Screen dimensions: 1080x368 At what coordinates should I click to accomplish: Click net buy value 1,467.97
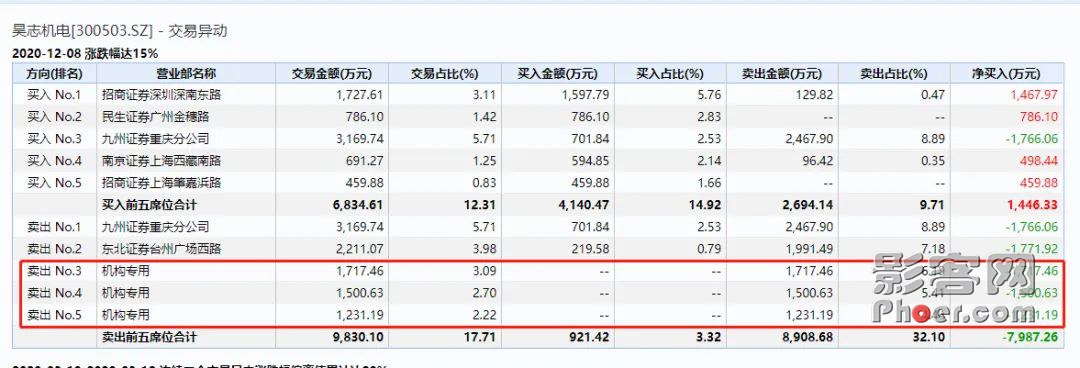click(x=1034, y=95)
